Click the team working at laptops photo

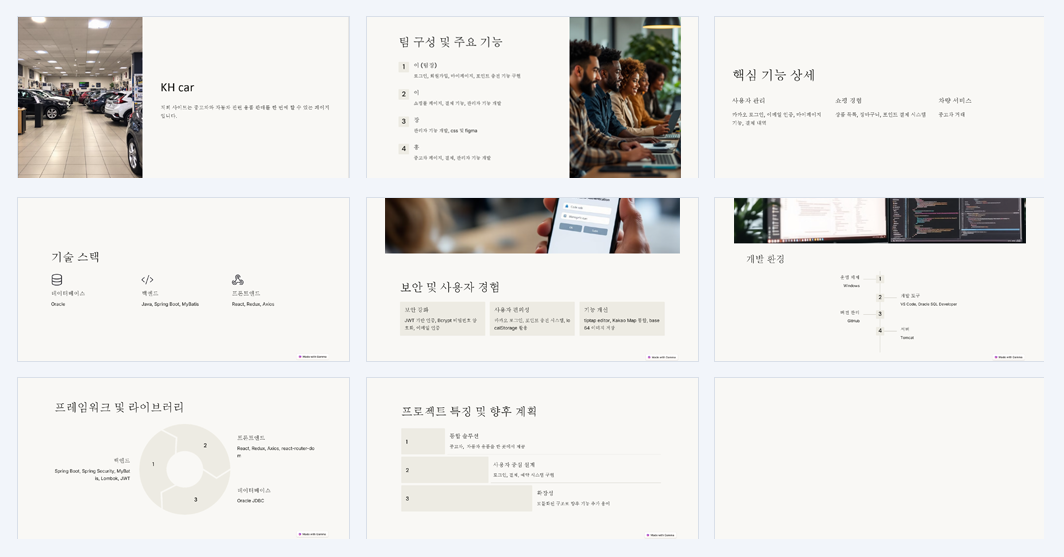625,97
